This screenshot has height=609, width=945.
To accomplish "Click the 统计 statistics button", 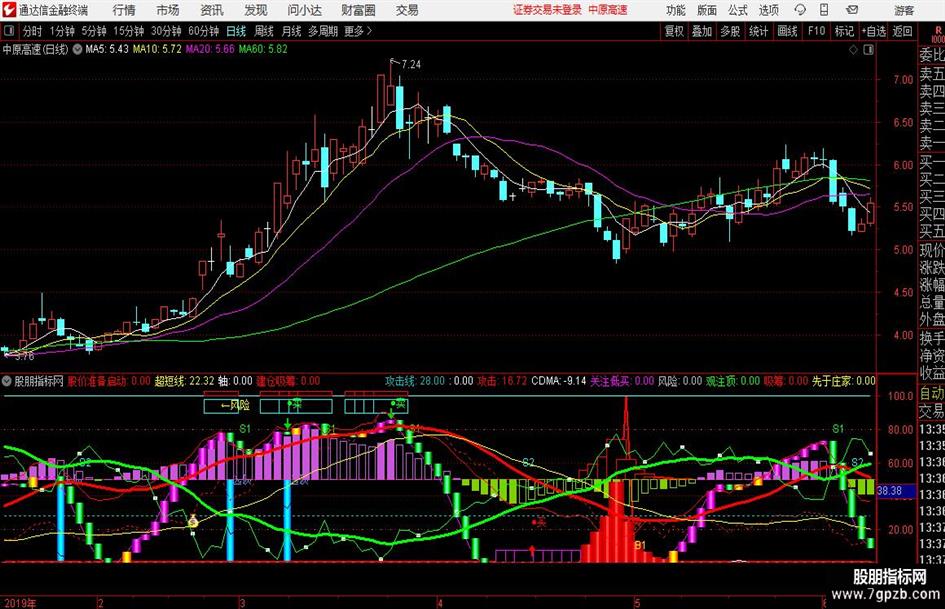I will 758,31.
